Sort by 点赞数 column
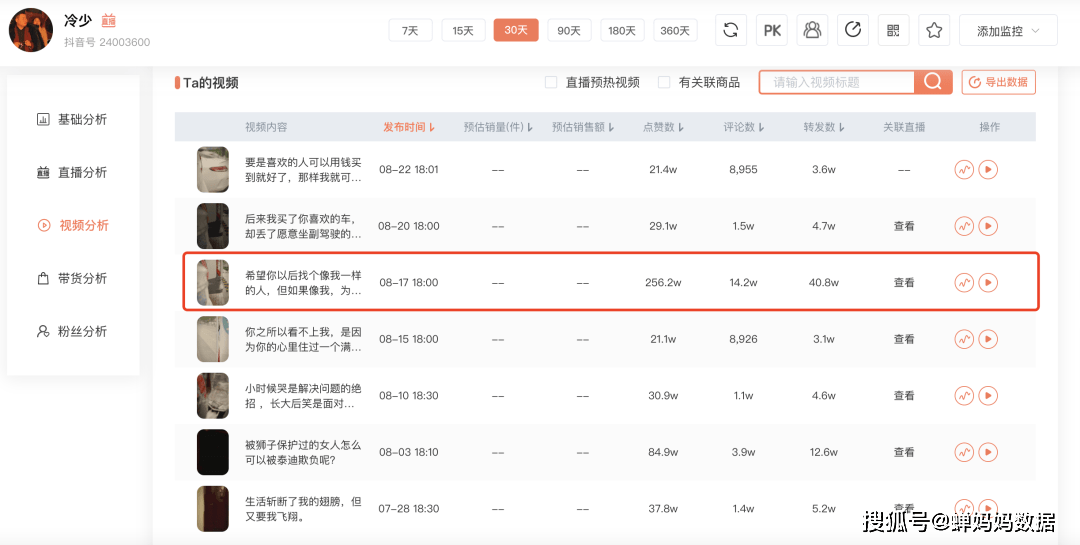 click(x=663, y=127)
